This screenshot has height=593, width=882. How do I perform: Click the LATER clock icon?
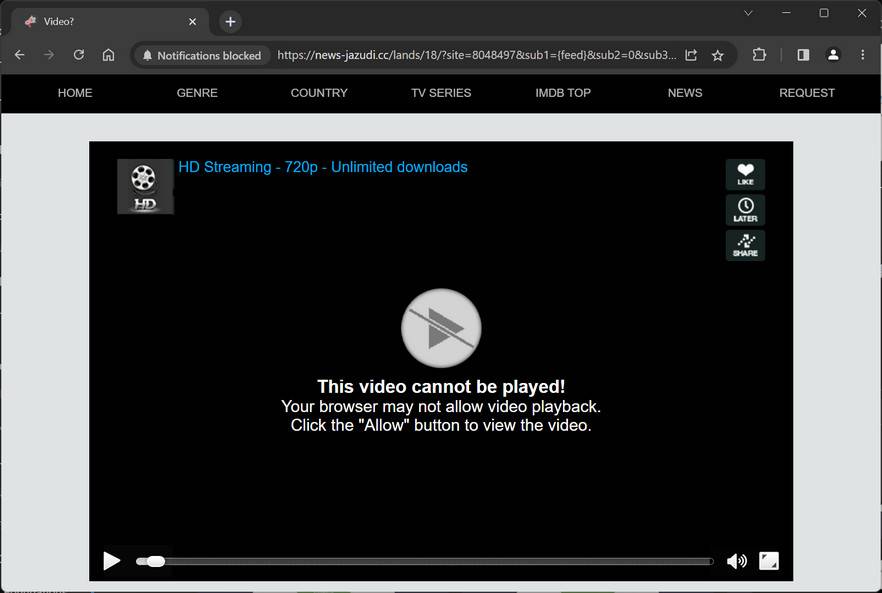click(x=744, y=210)
